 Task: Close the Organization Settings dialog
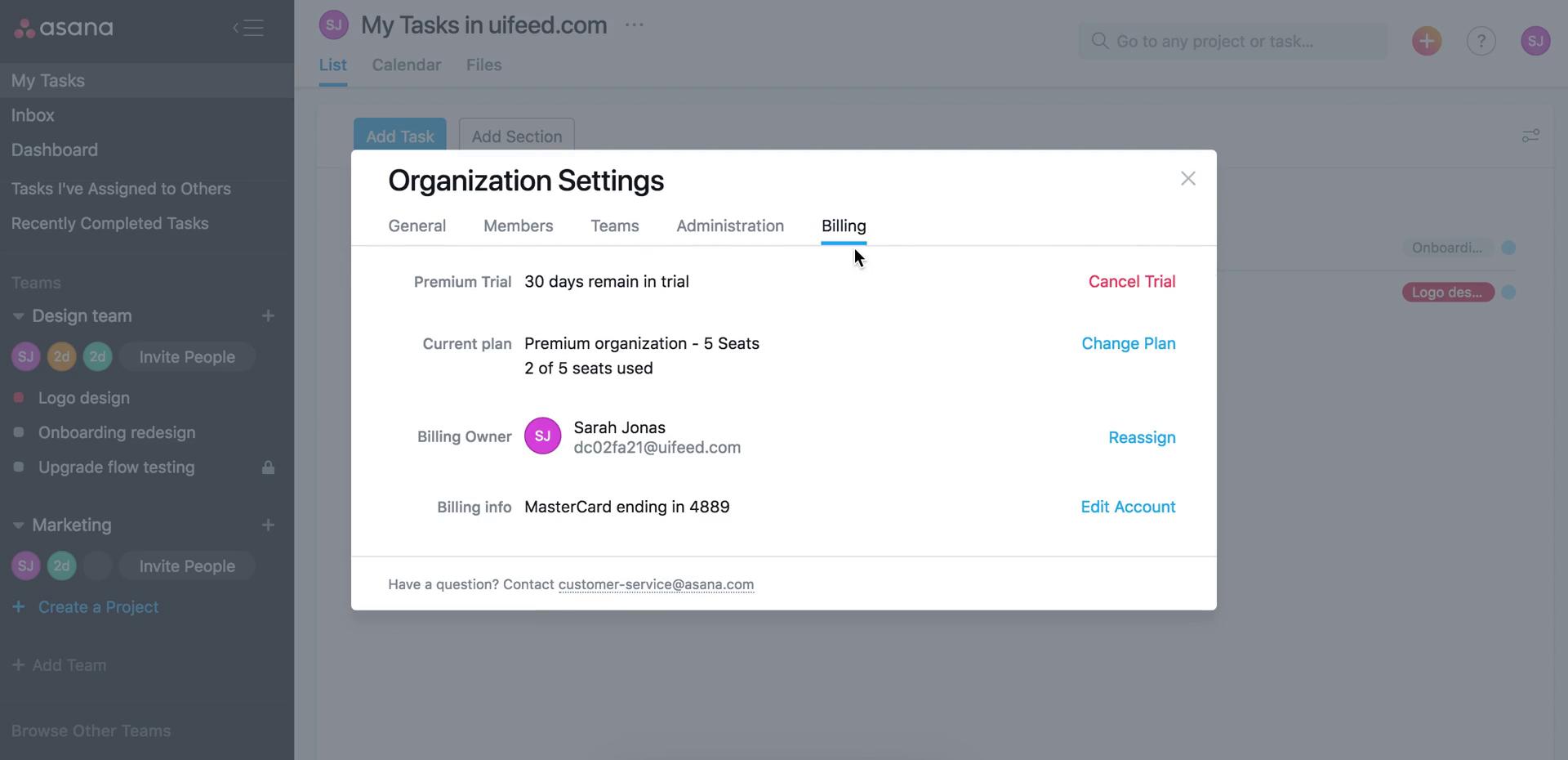[1188, 179]
